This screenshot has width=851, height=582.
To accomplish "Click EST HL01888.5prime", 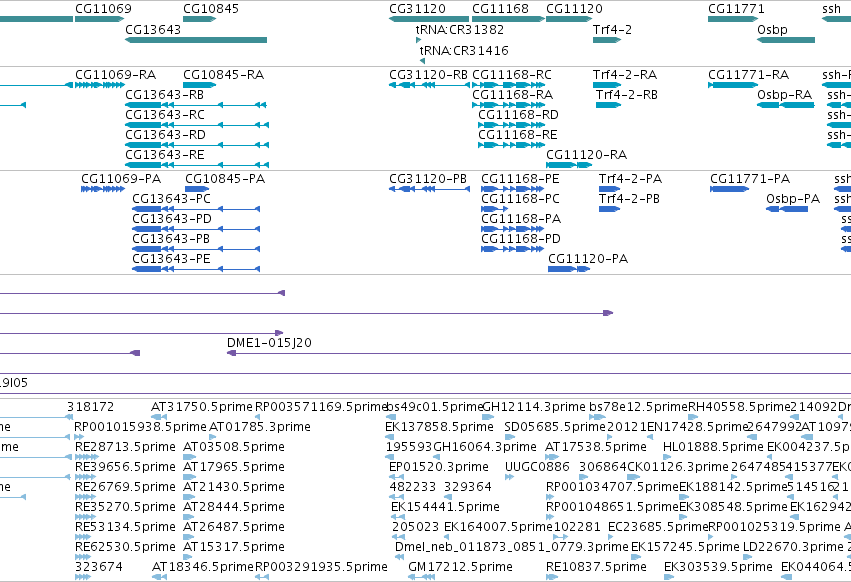I will [x=713, y=447].
